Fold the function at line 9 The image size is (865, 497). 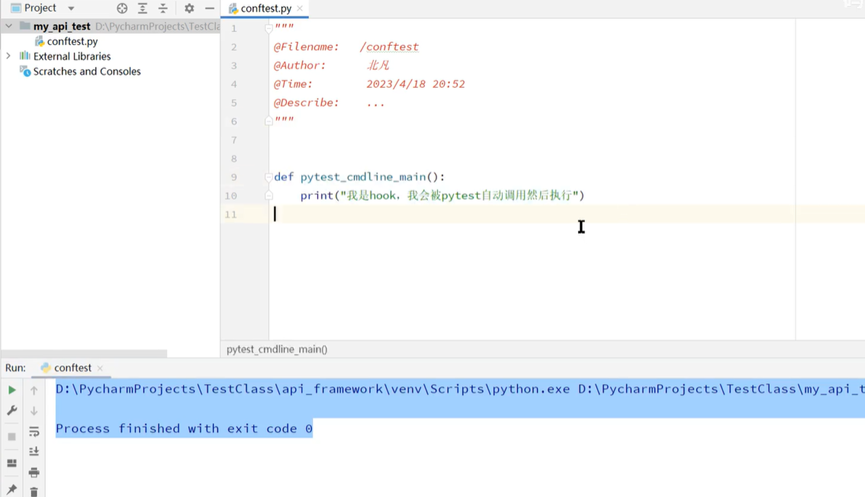[269, 177]
